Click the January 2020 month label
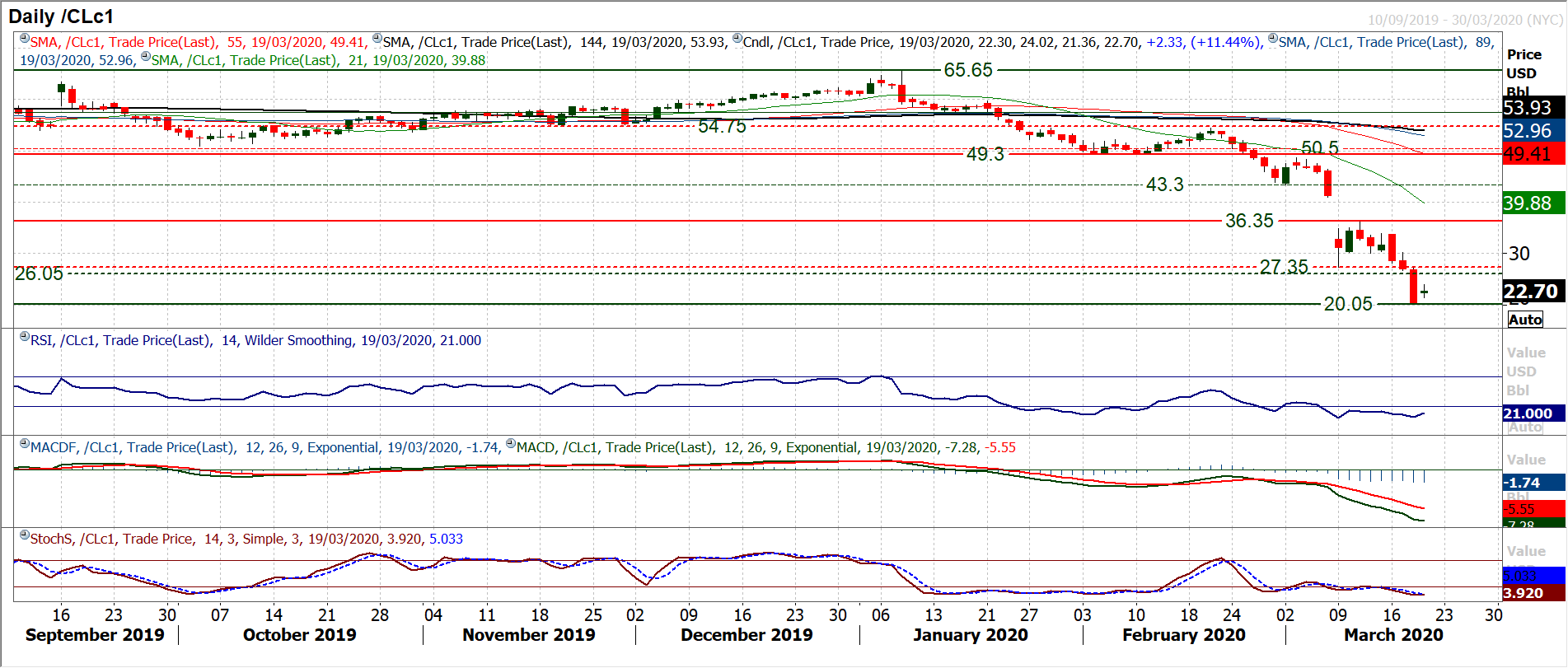1568x668 pixels. [x=971, y=635]
